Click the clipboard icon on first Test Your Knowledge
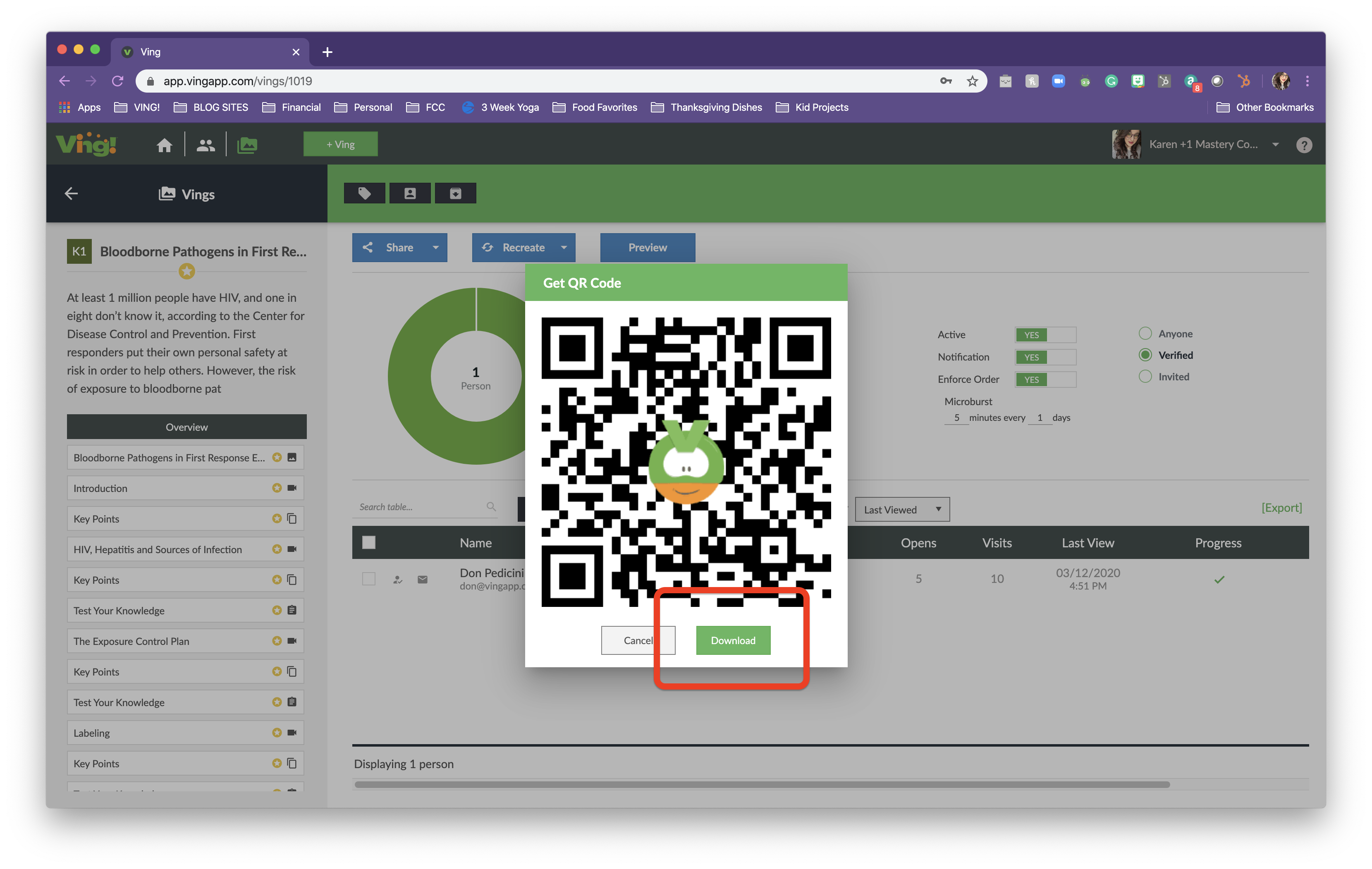Viewport: 1372px width, 869px height. [292, 610]
